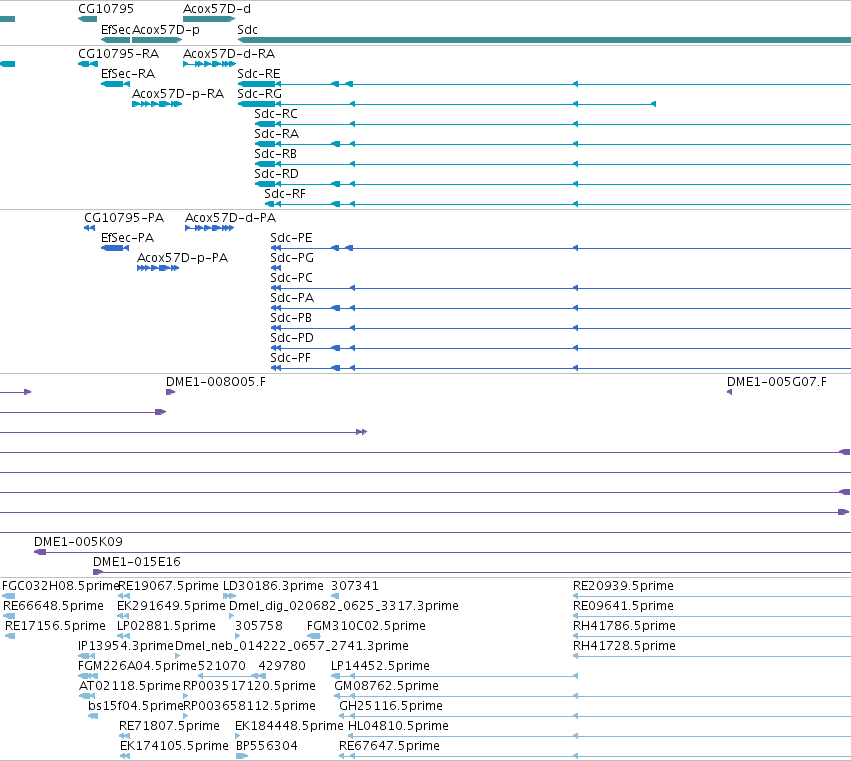Select the Acox57D-d gene bar
This screenshot has height=761, width=851.
coord(209,20)
